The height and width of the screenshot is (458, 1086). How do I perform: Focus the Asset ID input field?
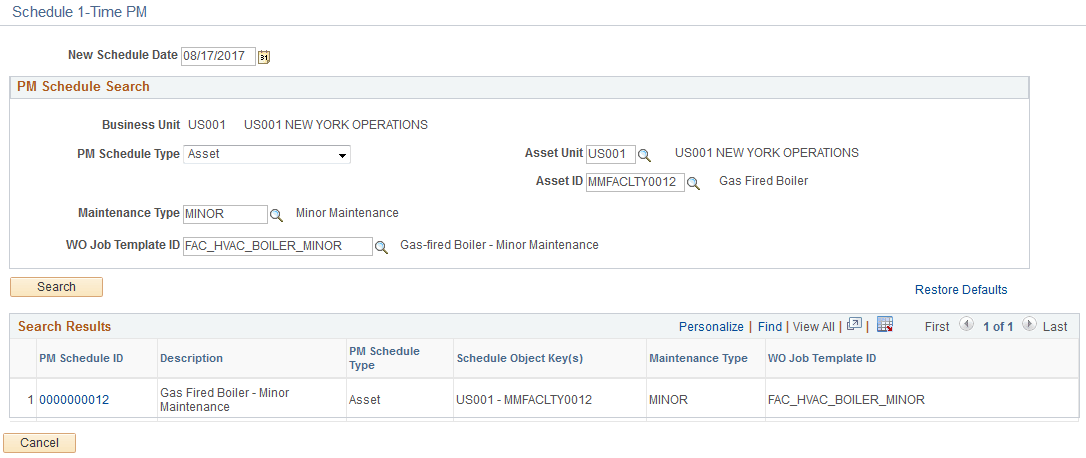click(635, 183)
